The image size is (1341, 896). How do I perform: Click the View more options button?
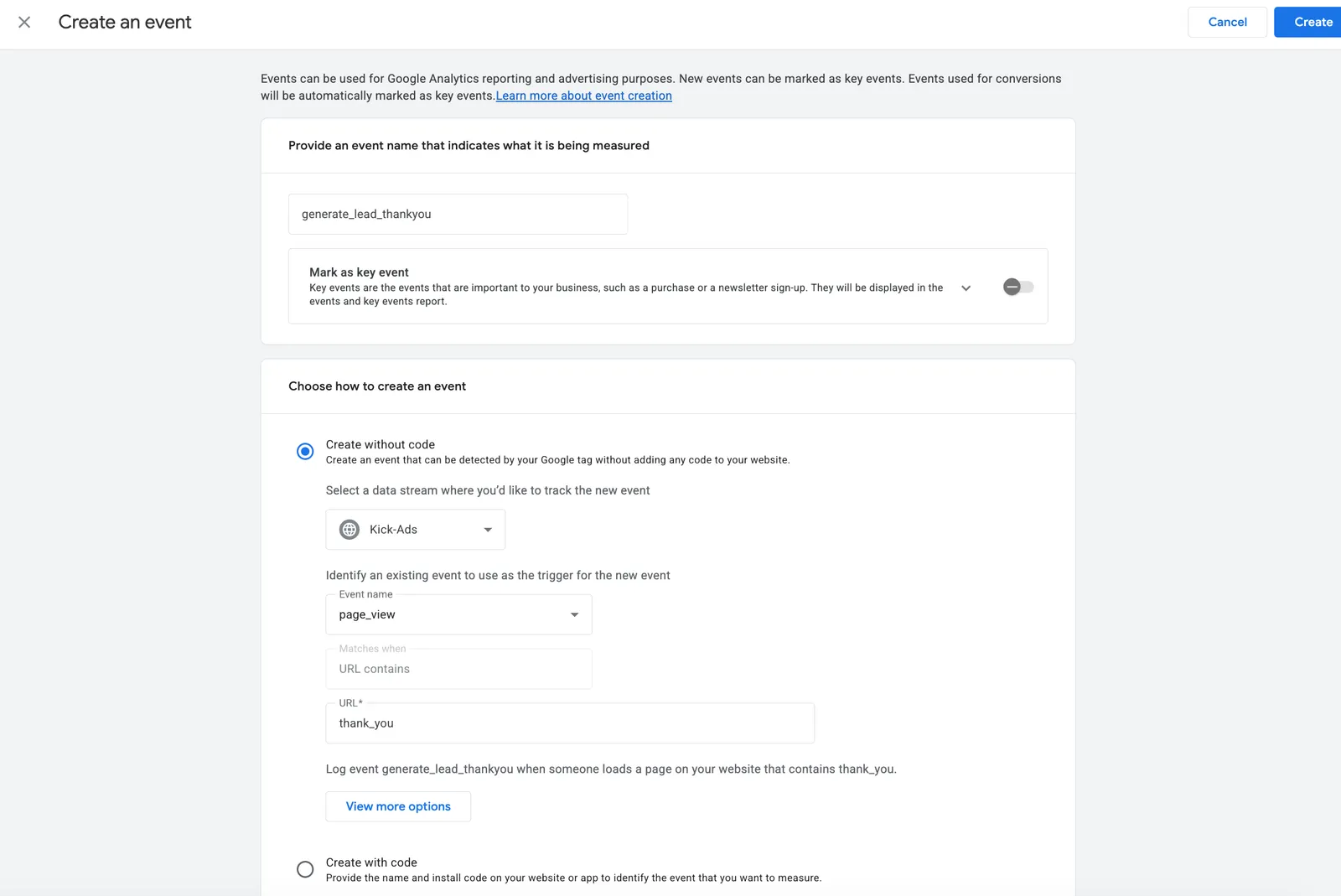398,806
